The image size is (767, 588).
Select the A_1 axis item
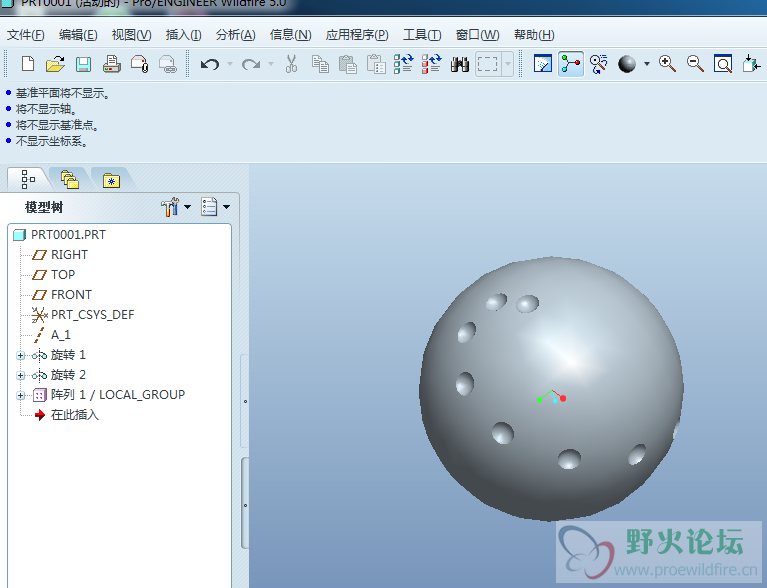coord(51,335)
